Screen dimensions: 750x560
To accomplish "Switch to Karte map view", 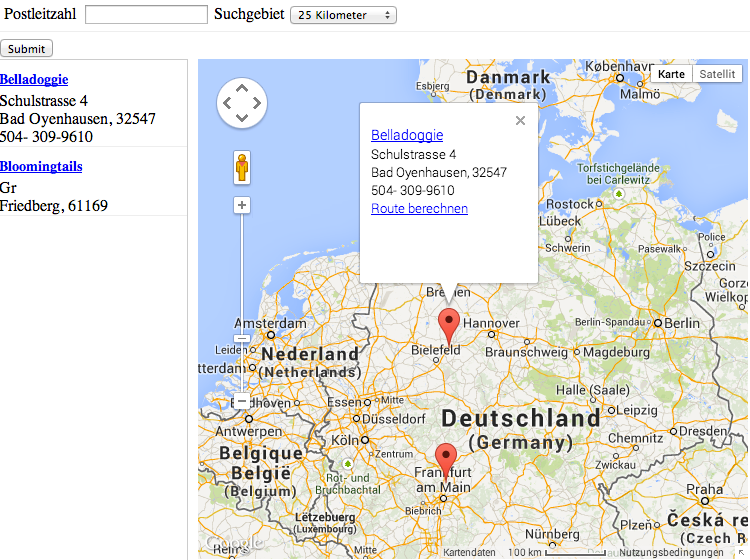I will click(x=671, y=74).
